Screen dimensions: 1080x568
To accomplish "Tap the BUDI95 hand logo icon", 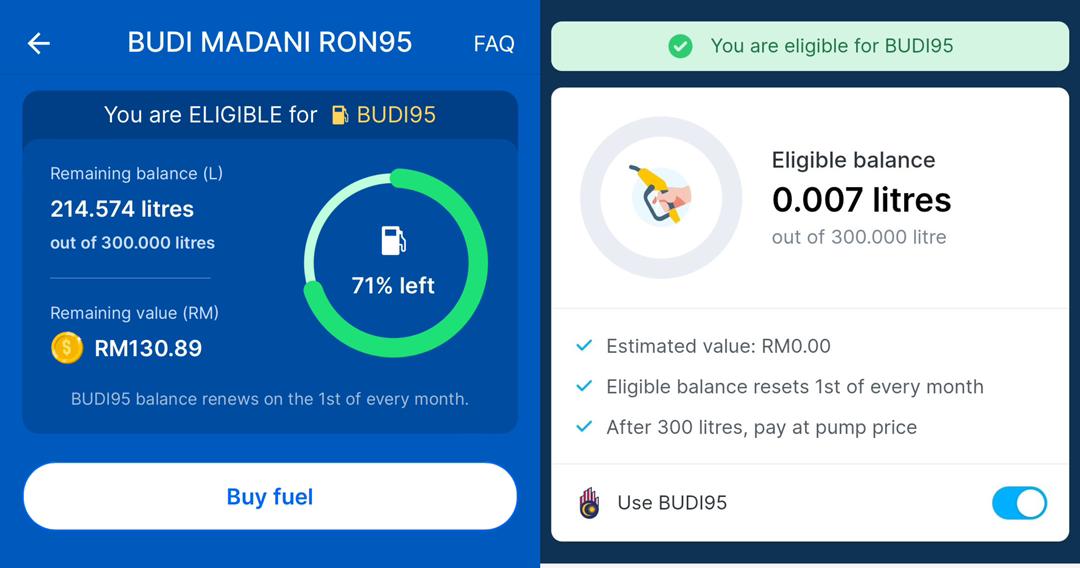I will click(x=590, y=503).
